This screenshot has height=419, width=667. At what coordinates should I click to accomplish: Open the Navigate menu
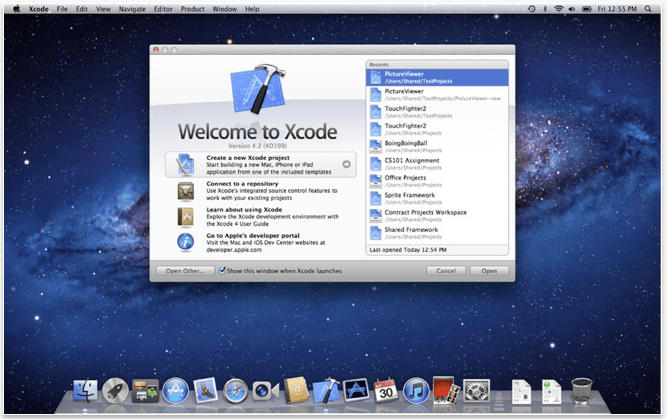[x=132, y=9]
